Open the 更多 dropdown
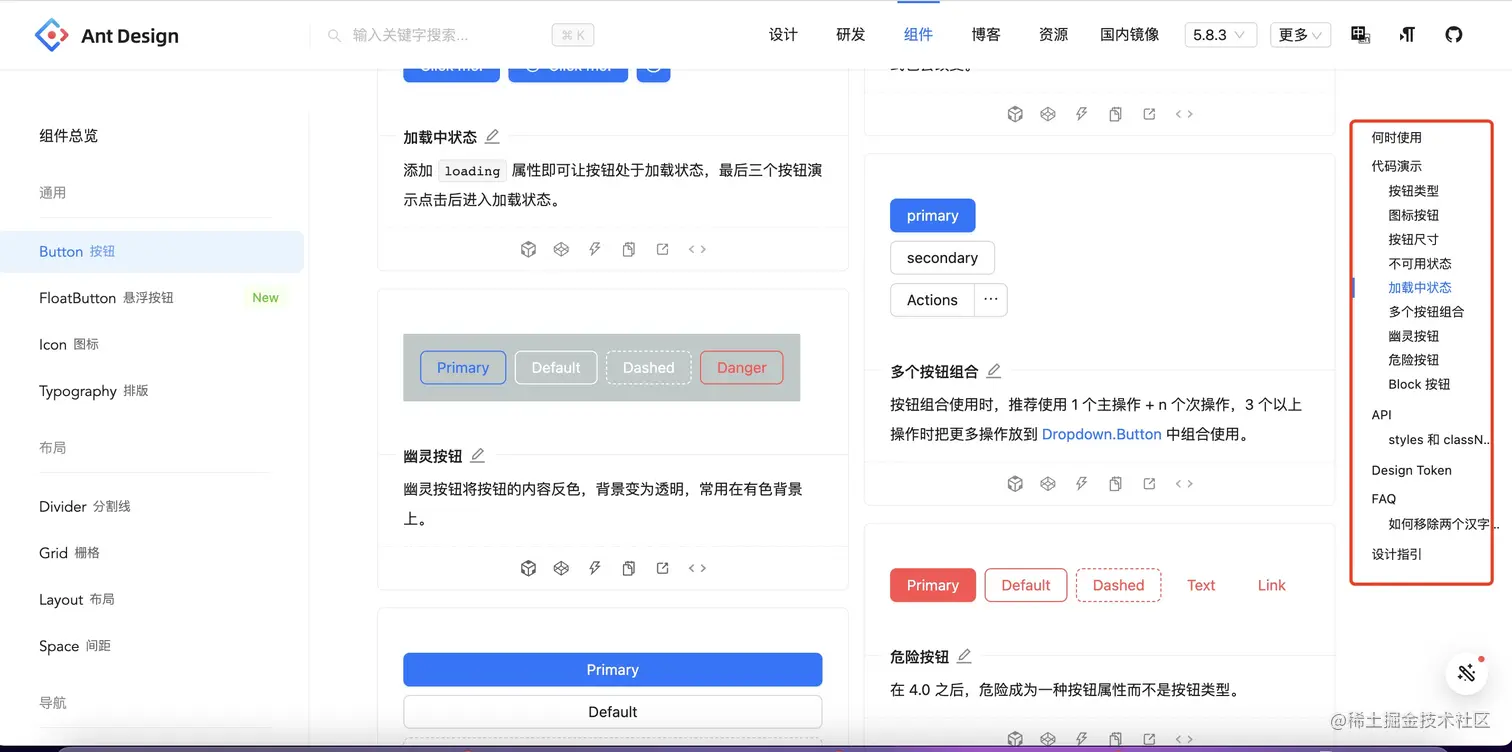This screenshot has width=1512, height=752. coord(1300,34)
